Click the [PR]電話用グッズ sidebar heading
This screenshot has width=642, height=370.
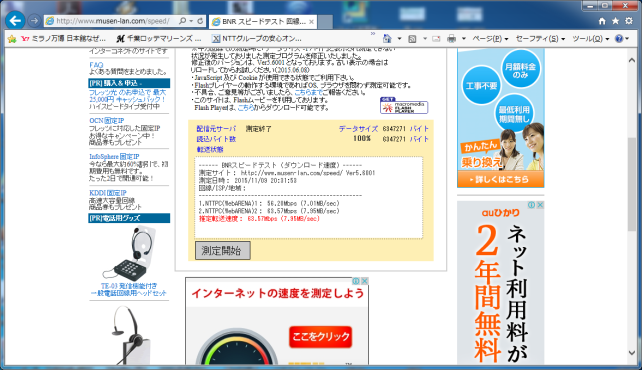[129, 218]
